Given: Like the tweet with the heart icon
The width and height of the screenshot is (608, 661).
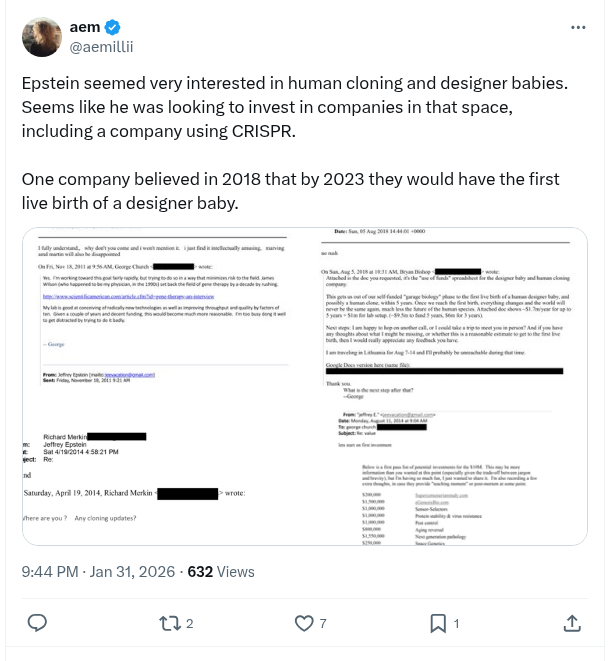Looking at the screenshot, I should pyautogui.click(x=304, y=623).
